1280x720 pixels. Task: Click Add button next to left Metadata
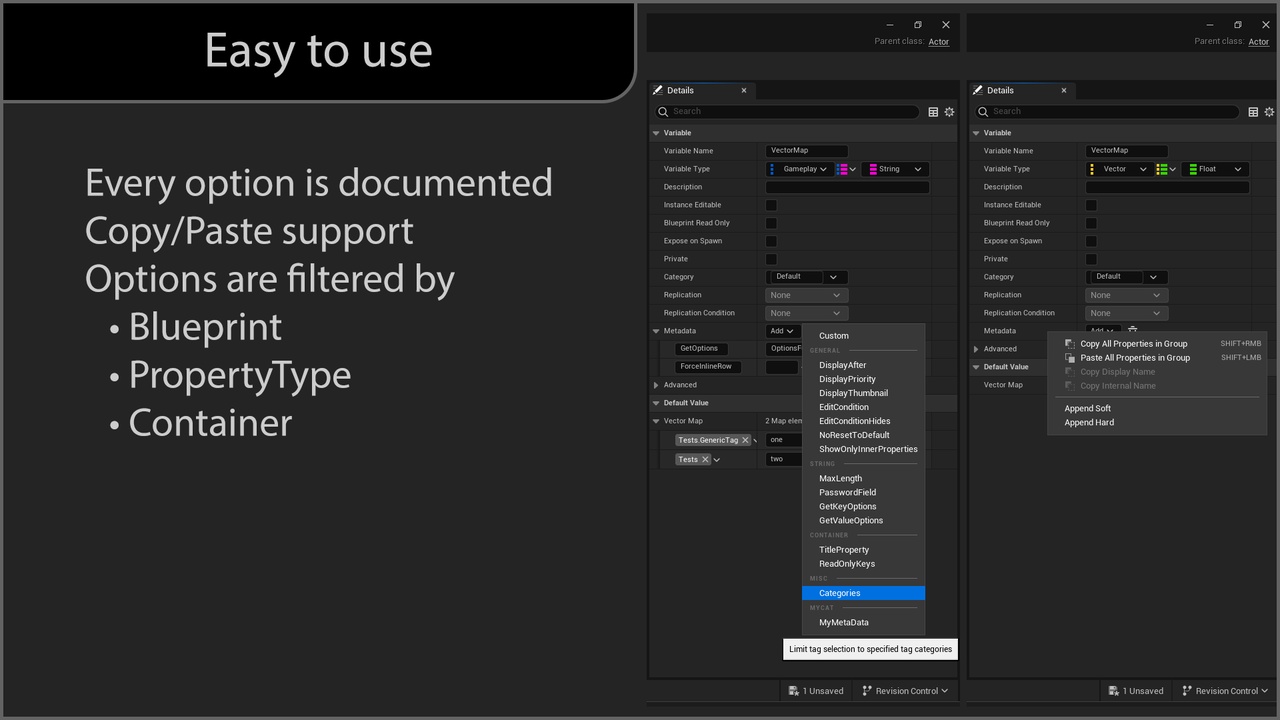(x=782, y=331)
